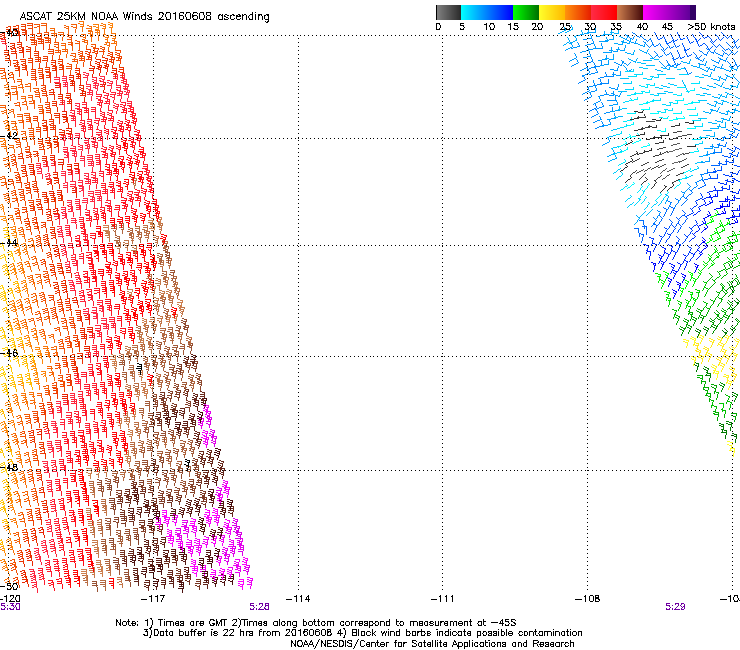Click the purple time stamp '5:28'
The image size is (740, 650).
pyautogui.click(x=260, y=607)
